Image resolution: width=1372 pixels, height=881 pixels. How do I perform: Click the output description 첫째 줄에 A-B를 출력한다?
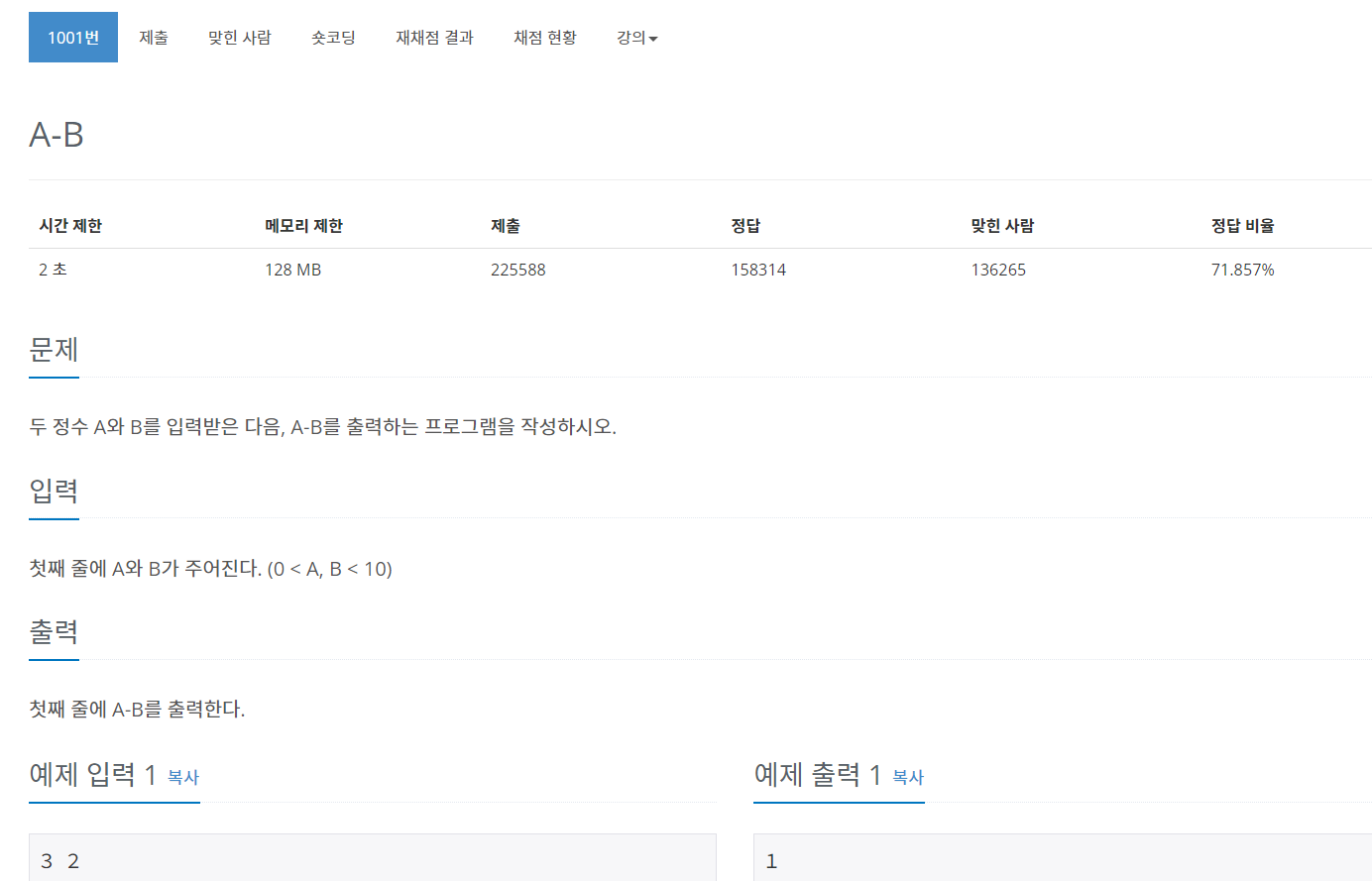point(137,710)
